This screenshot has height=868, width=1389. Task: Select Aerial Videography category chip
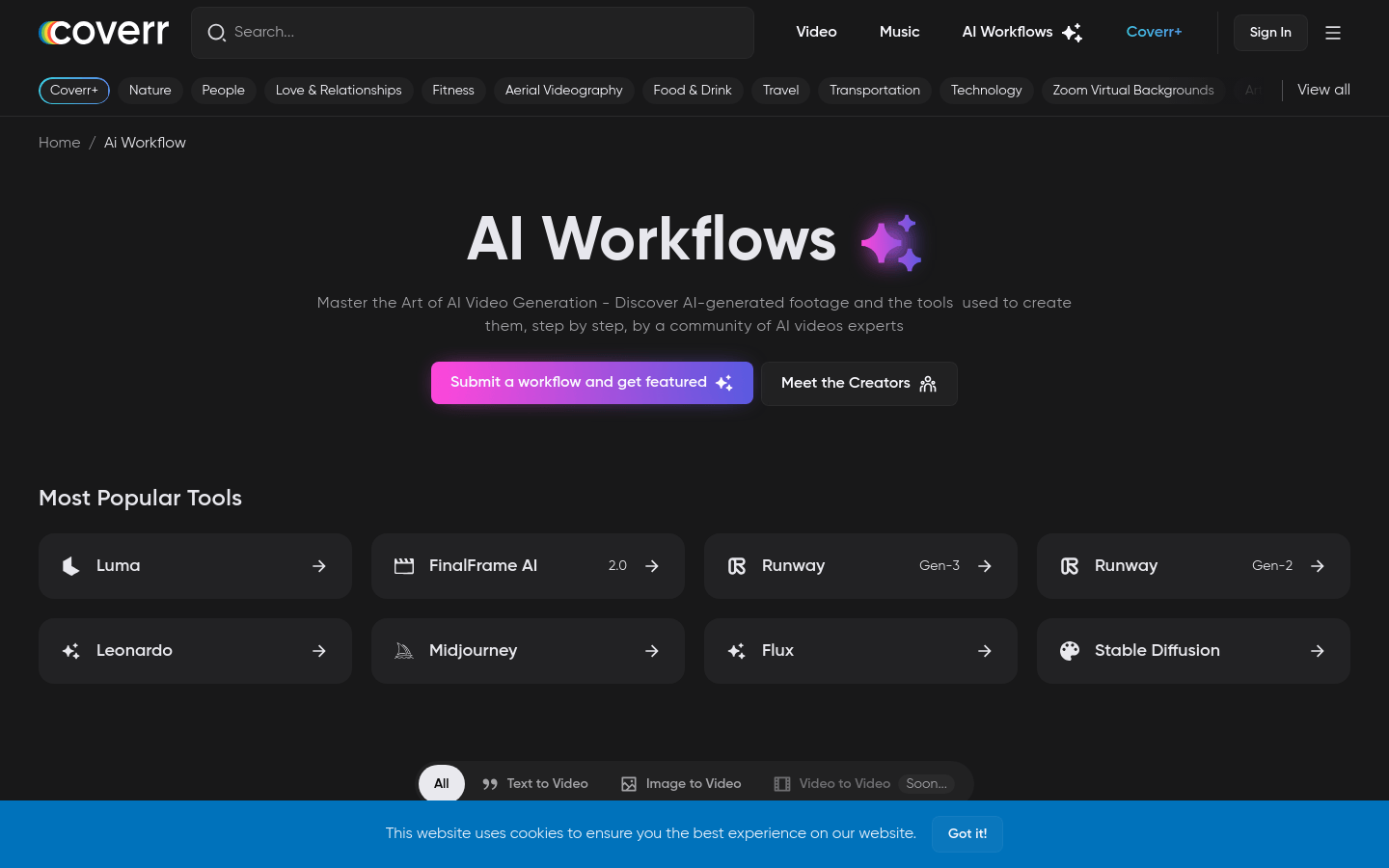564,91
